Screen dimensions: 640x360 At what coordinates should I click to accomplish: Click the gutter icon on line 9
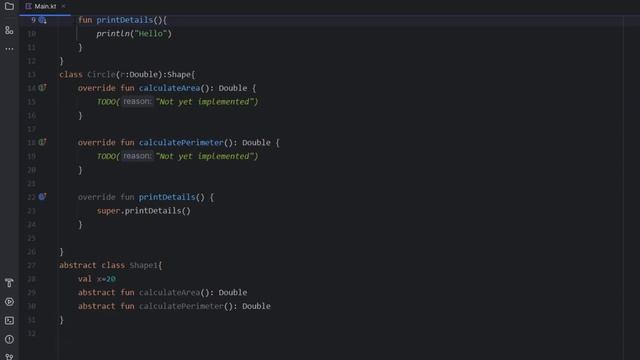42,20
